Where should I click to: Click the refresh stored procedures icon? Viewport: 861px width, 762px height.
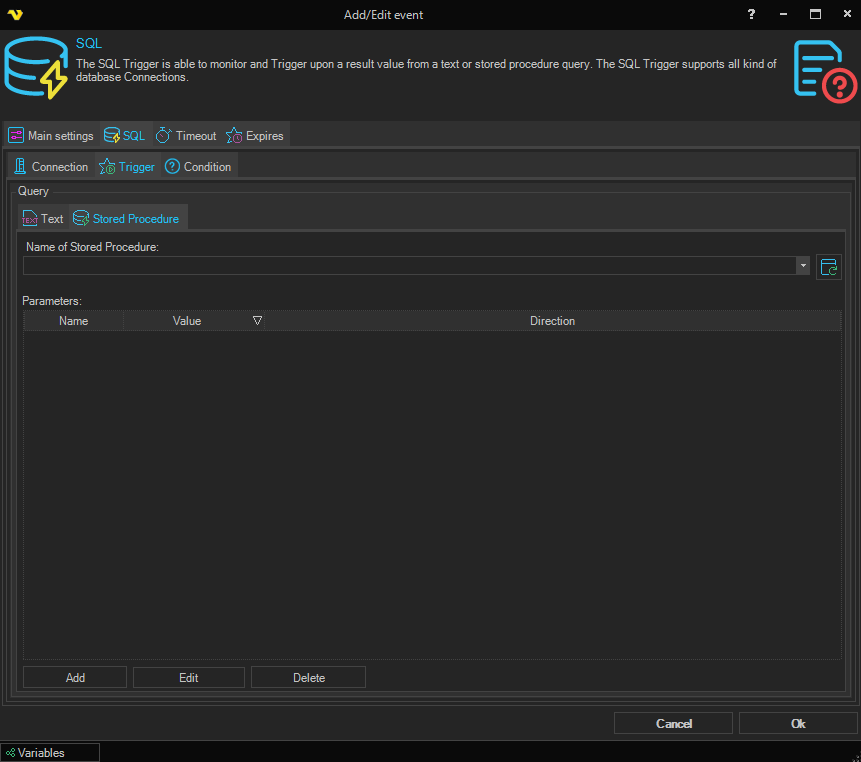click(x=828, y=266)
